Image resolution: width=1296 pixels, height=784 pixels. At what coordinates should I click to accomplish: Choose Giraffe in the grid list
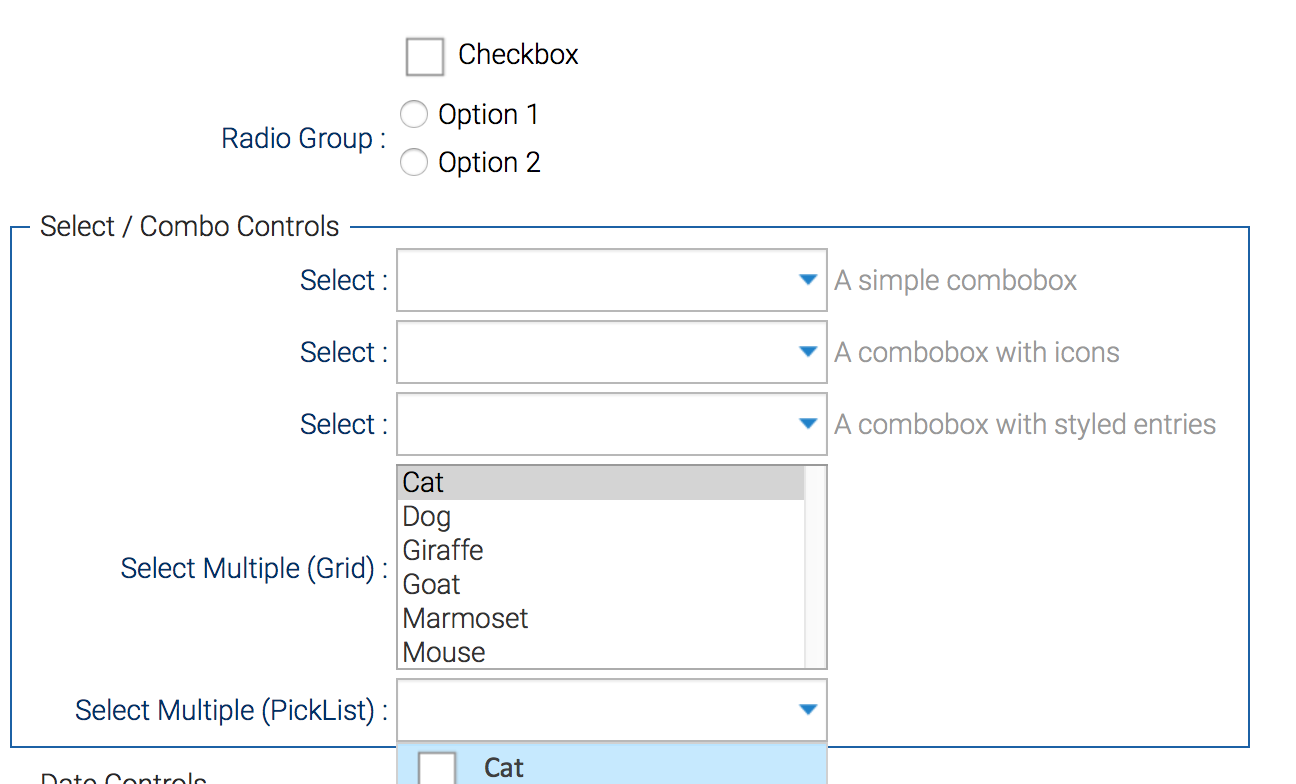click(x=600, y=551)
